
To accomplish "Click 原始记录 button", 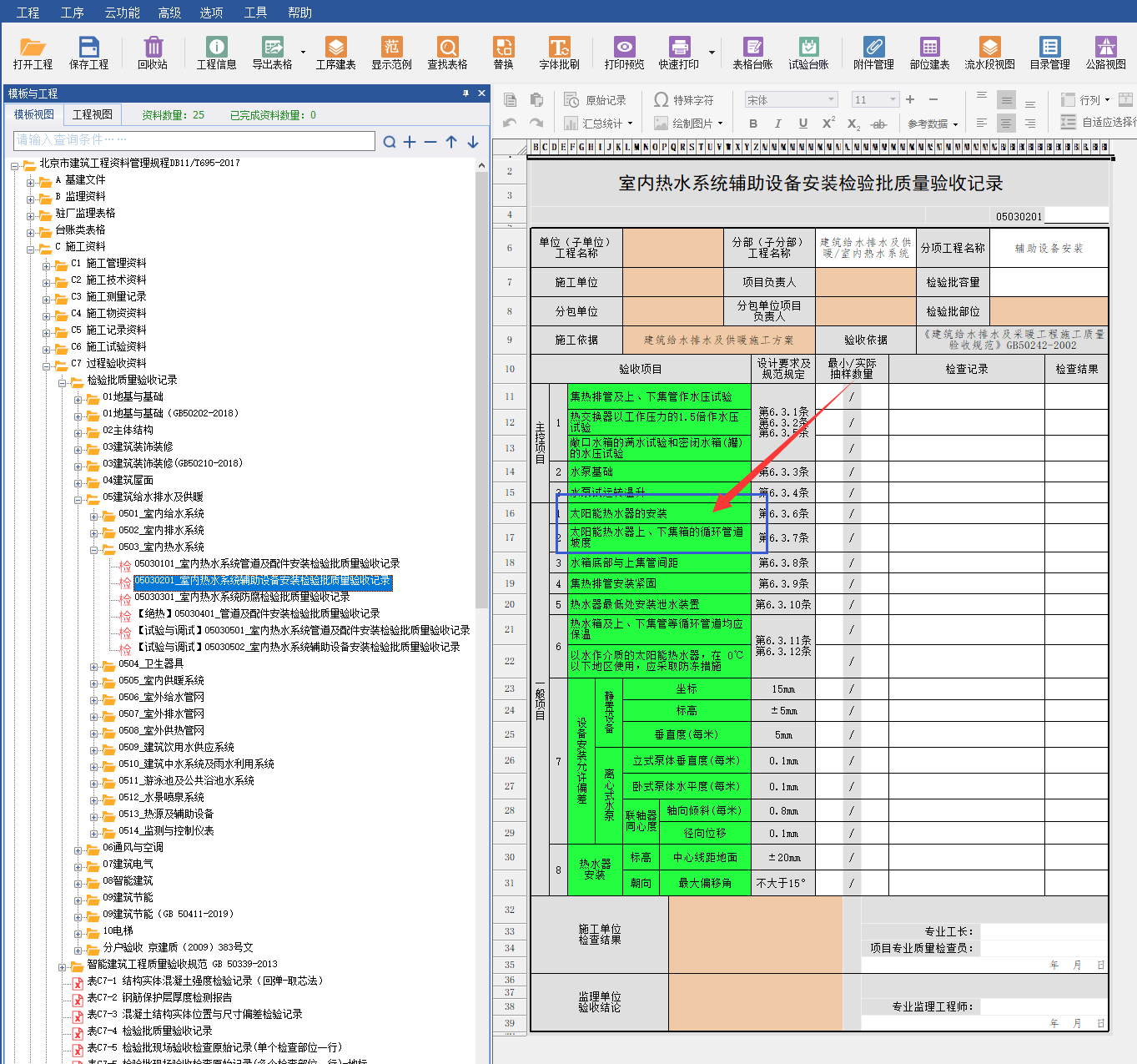I will click(x=596, y=100).
